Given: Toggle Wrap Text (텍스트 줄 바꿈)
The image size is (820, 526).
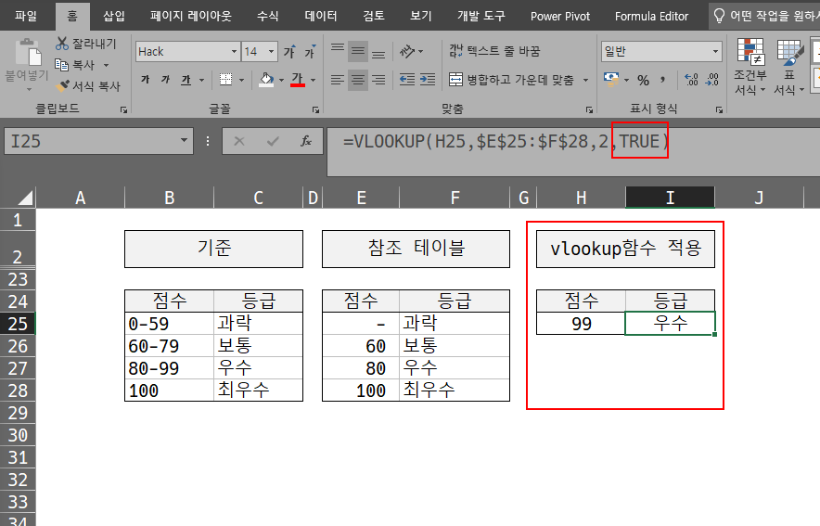Looking at the screenshot, I should pos(494,51).
